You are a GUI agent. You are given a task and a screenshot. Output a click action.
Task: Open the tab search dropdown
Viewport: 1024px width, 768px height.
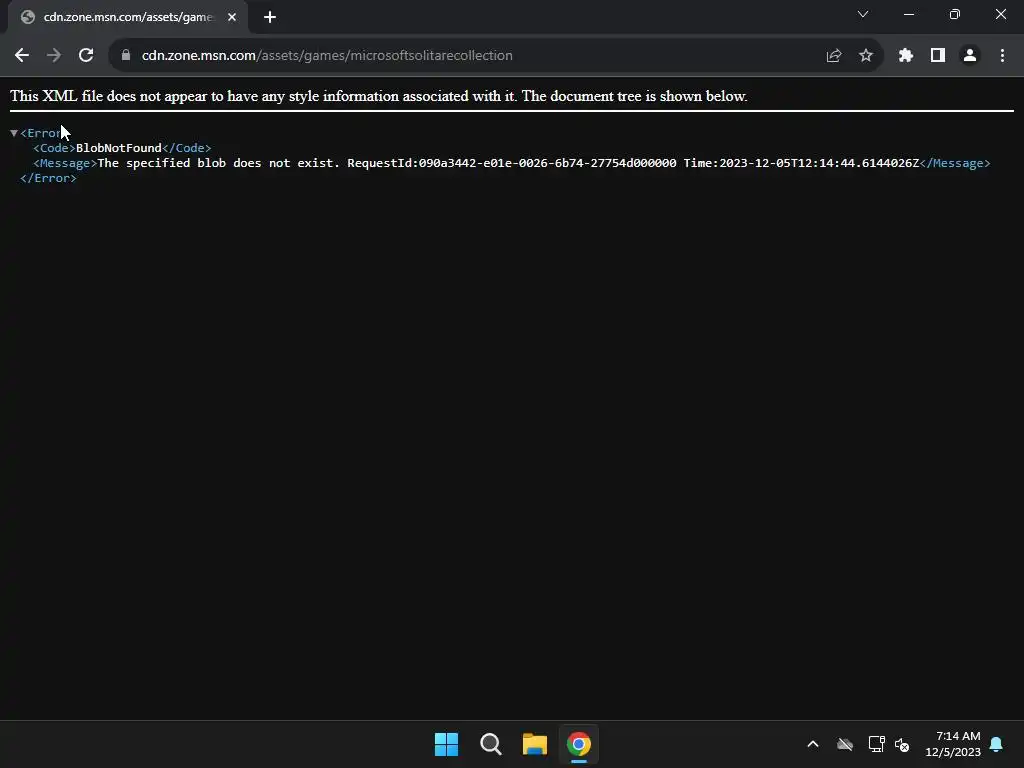click(x=863, y=14)
